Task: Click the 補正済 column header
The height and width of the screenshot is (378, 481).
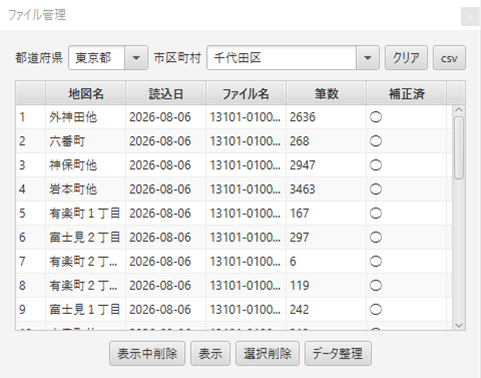Action: [x=406, y=94]
